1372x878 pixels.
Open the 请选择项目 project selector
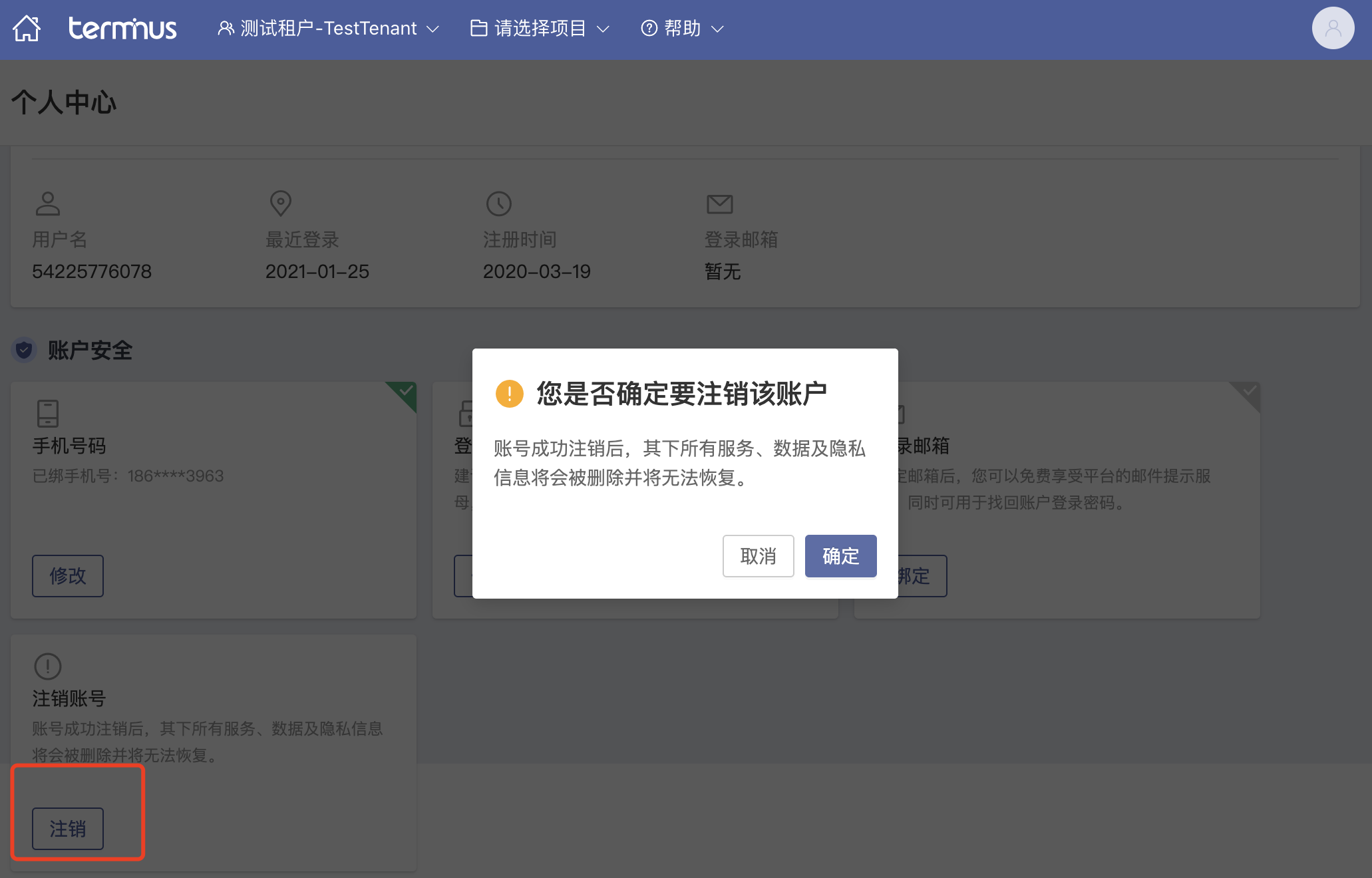pyautogui.click(x=540, y=28)
